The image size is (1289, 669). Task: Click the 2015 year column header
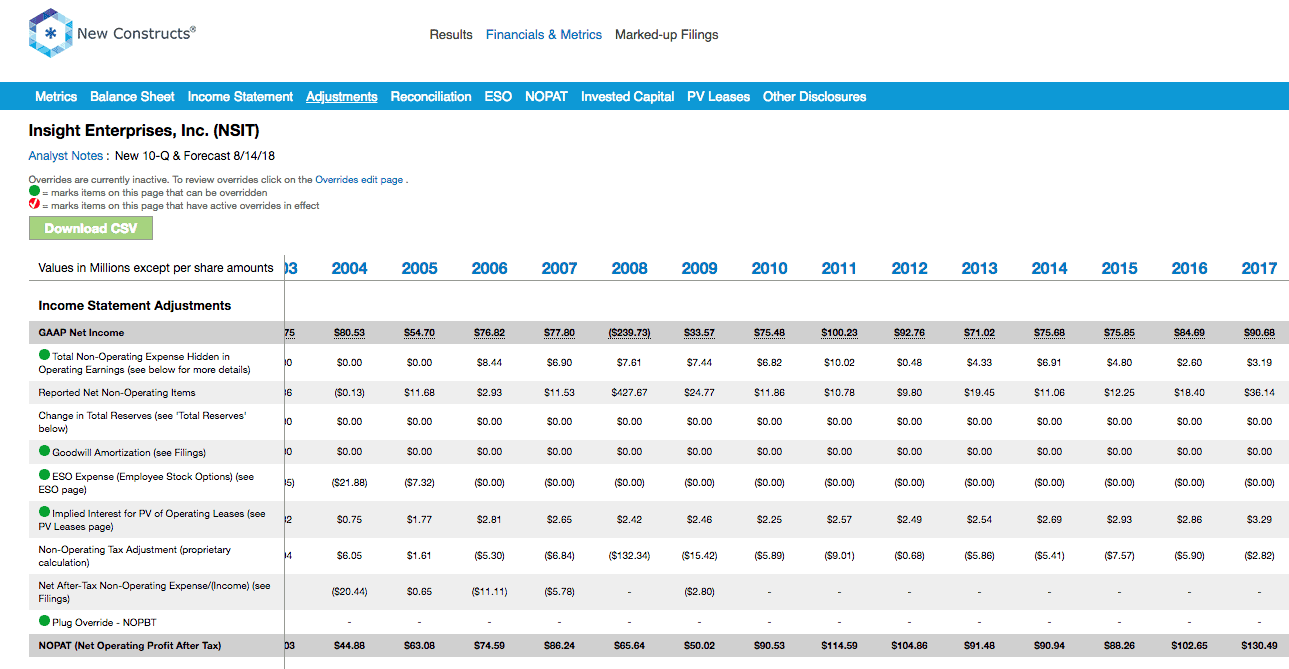pyautogui.click(x=1119, y=268)
